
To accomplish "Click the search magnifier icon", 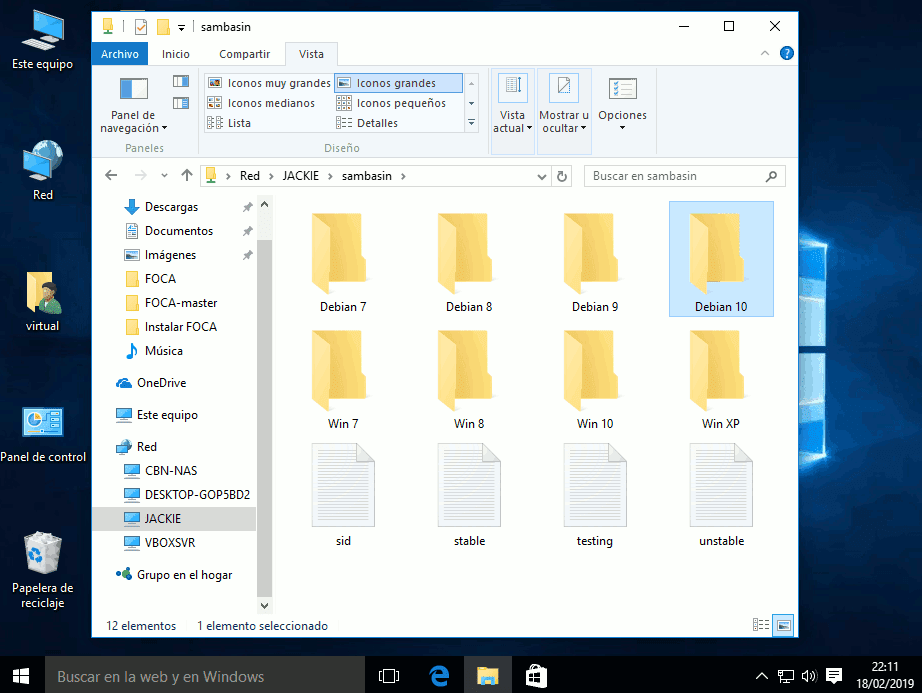I will (x=771, y=176).
